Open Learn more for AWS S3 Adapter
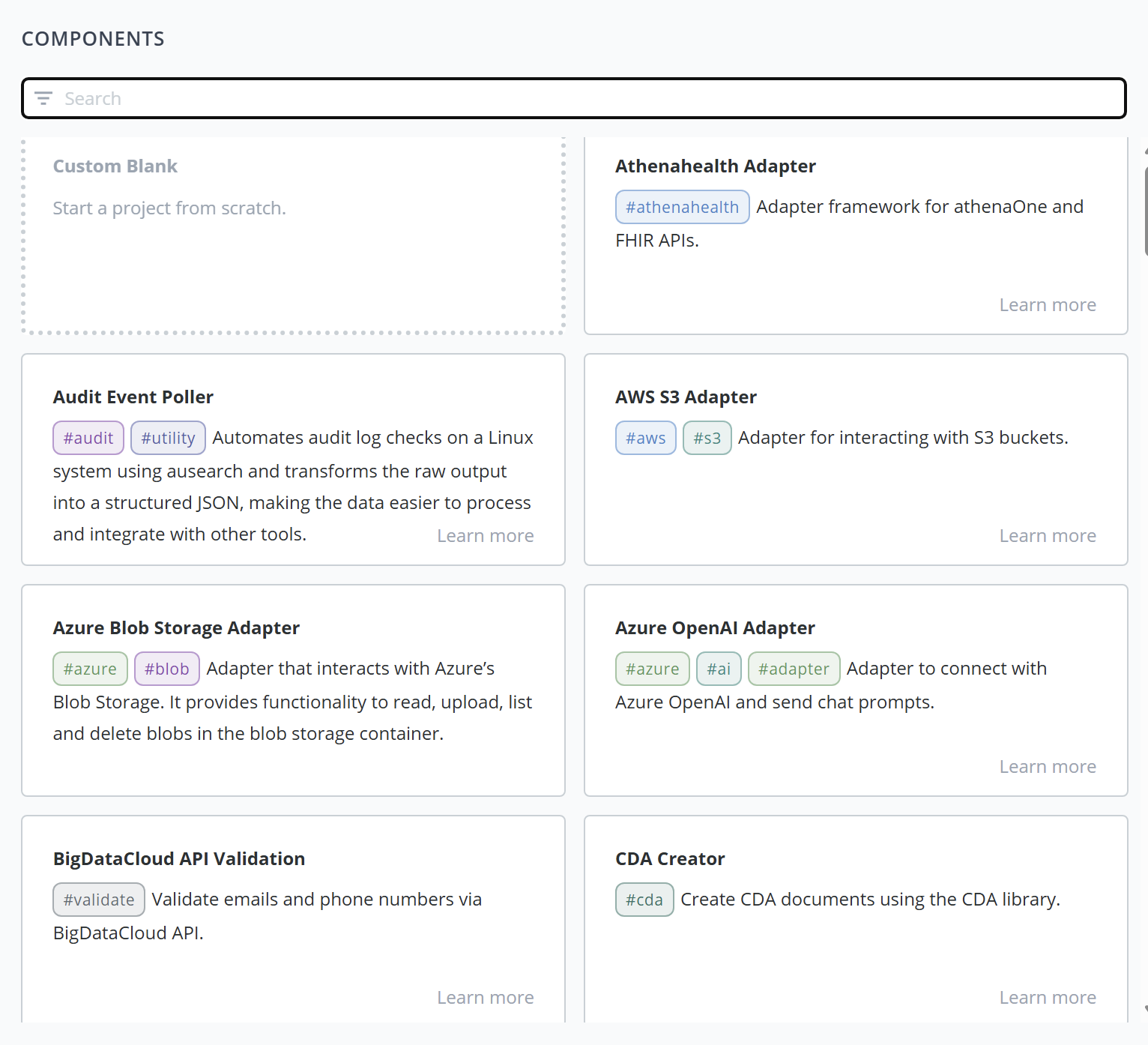Viewport: 1148px width, 1045px height. [x=1048, y=536]
